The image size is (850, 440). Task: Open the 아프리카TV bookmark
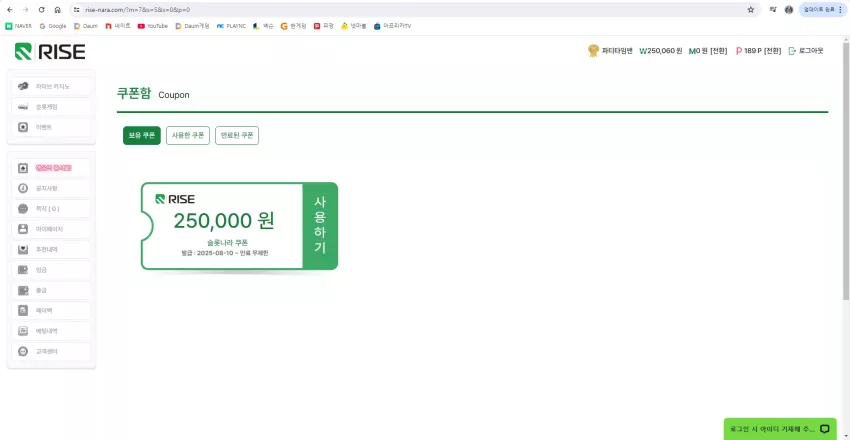392,25
